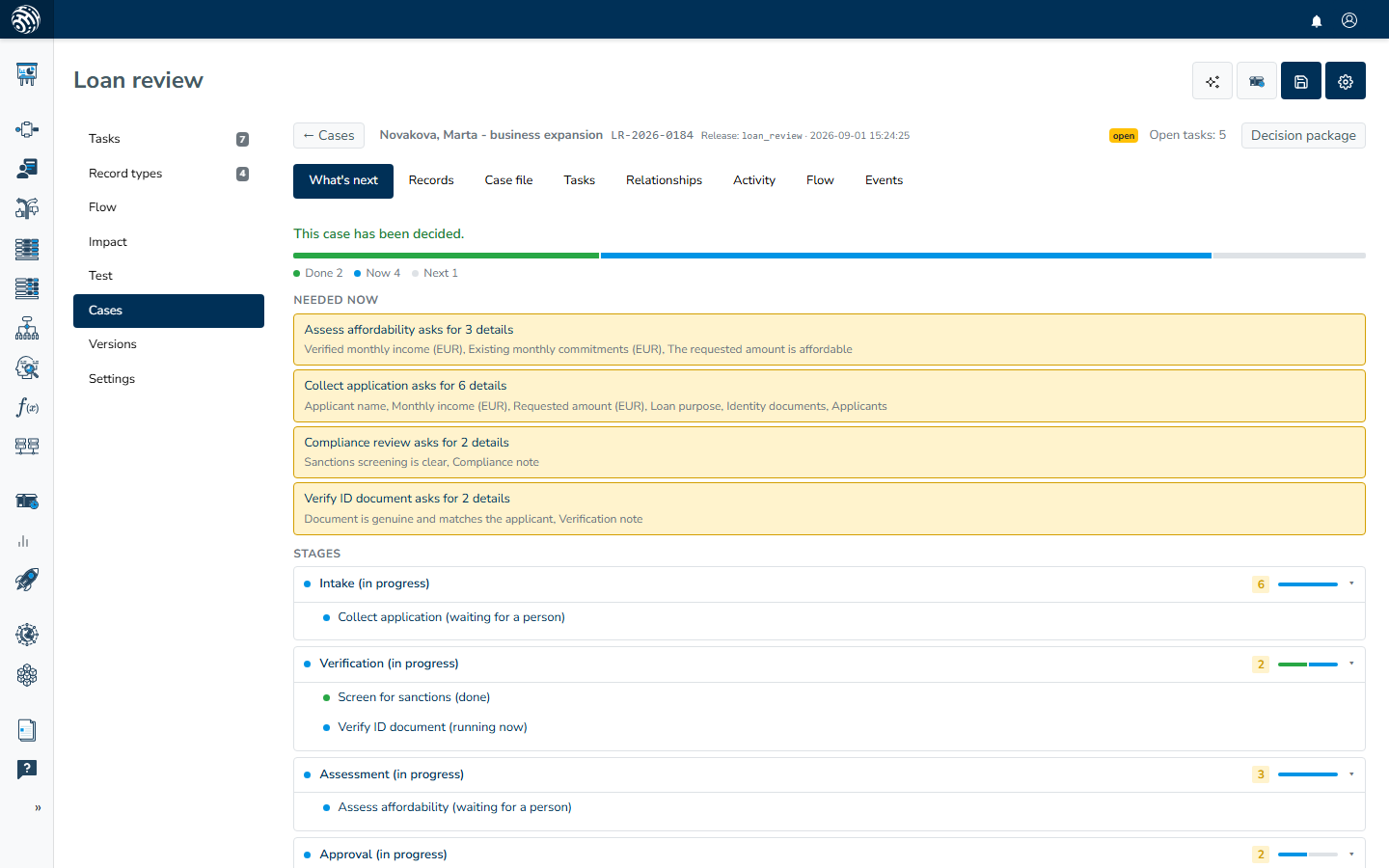This screenshot has height=868, width=1389.
Task: Open the Tasks tab of the case
Action: [x=580, y=180]
